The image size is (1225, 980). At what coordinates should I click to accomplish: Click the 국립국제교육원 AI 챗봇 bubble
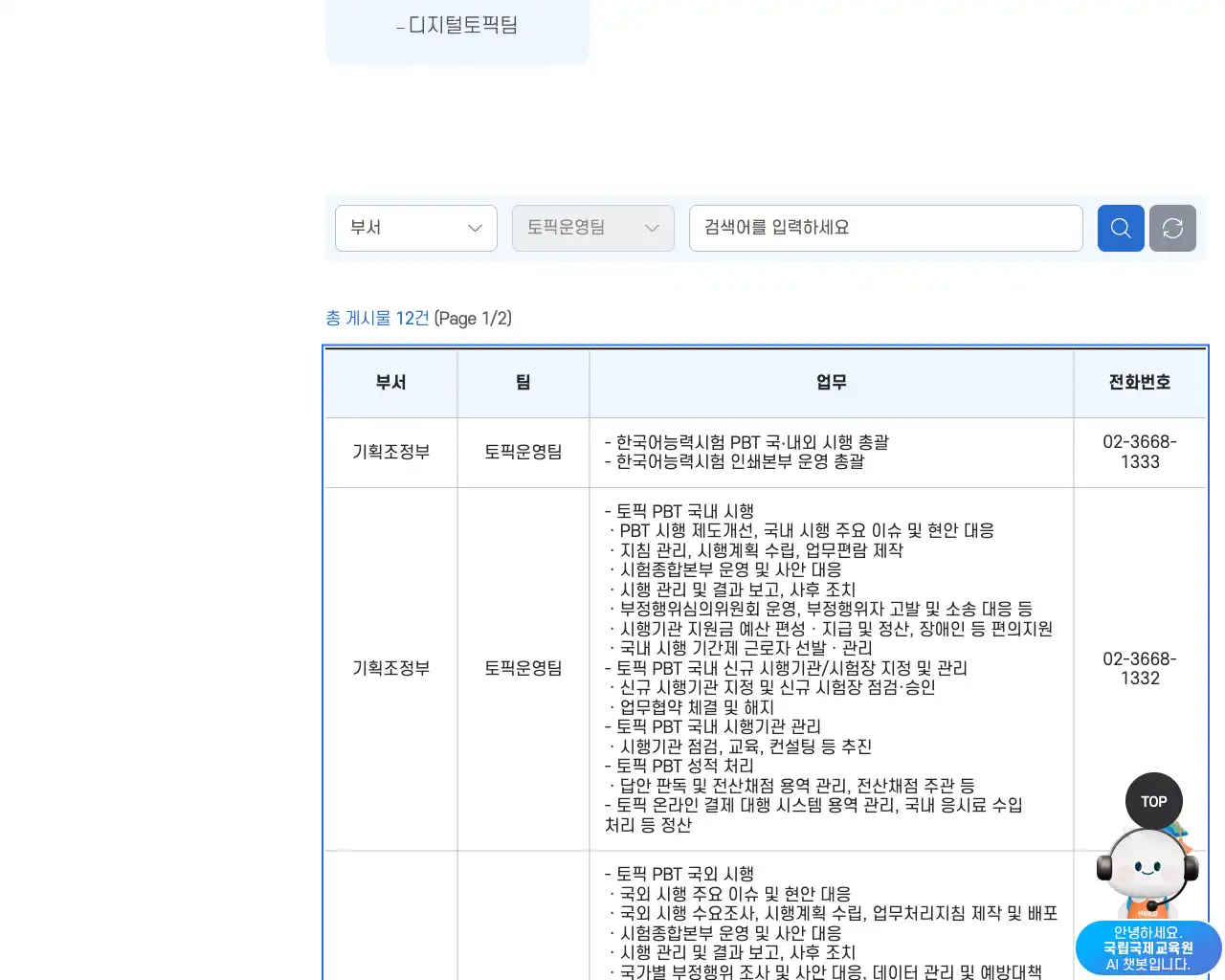point(1148,948)
